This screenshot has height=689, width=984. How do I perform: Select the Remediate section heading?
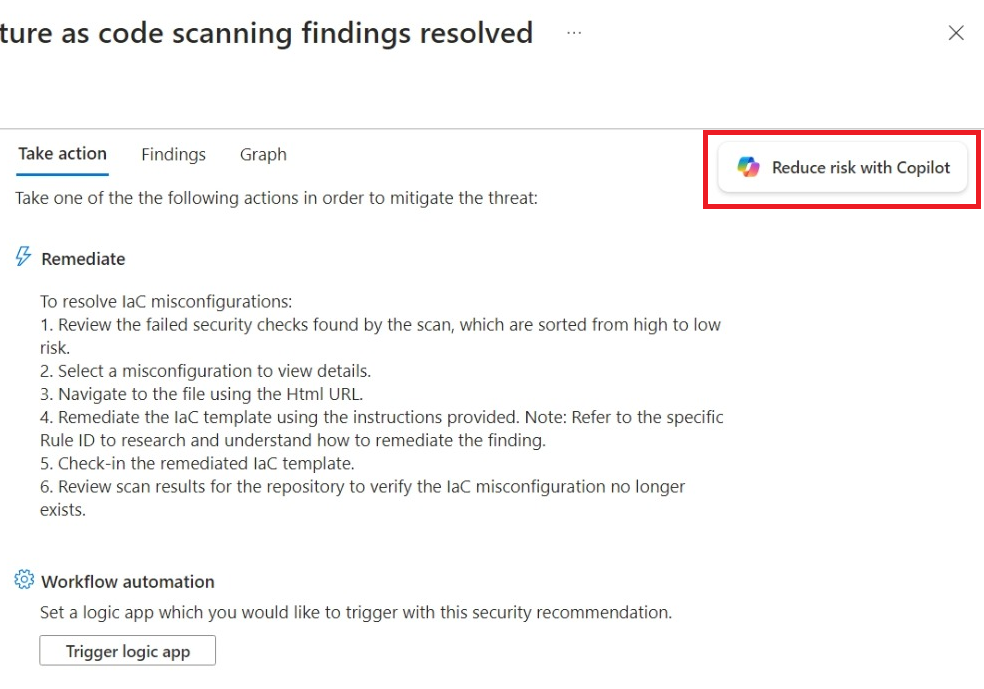pyautogui.click(x=83, y=259)
